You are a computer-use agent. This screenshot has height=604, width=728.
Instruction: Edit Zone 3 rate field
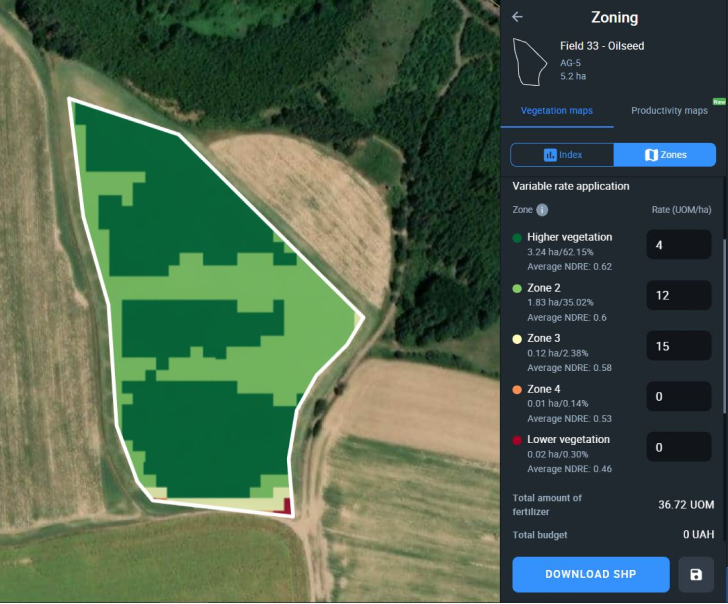click(679, 346)
